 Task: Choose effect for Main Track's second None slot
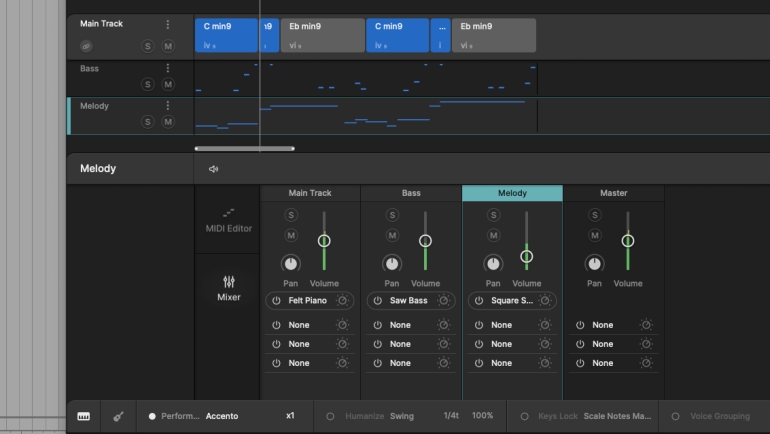click(299, 344)
